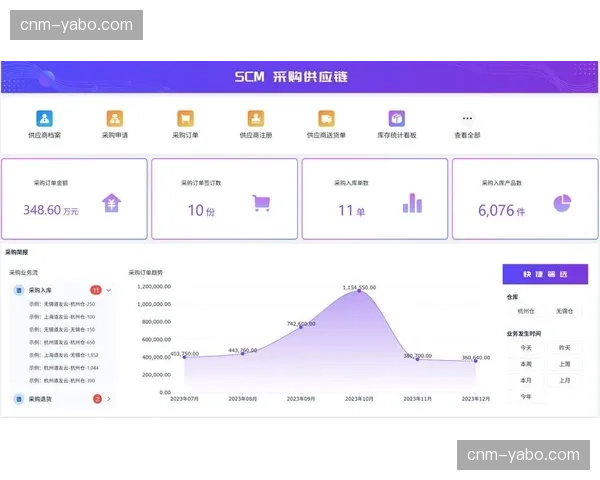Choose the 今天 time filter
This screenshot has width=600, height=480.
click(526, 348)
